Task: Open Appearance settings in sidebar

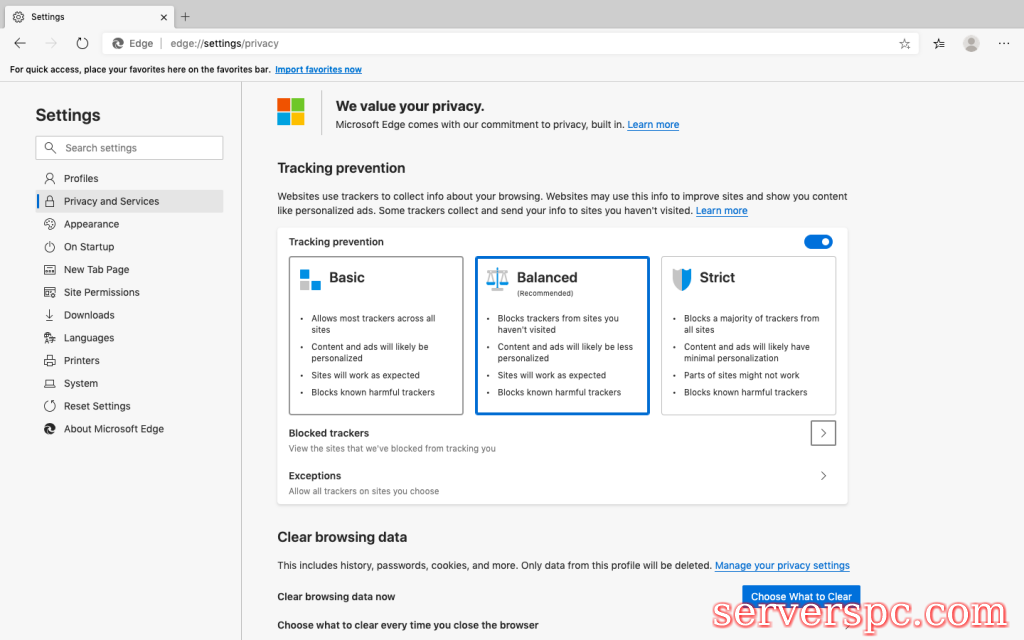Action: 91,224
